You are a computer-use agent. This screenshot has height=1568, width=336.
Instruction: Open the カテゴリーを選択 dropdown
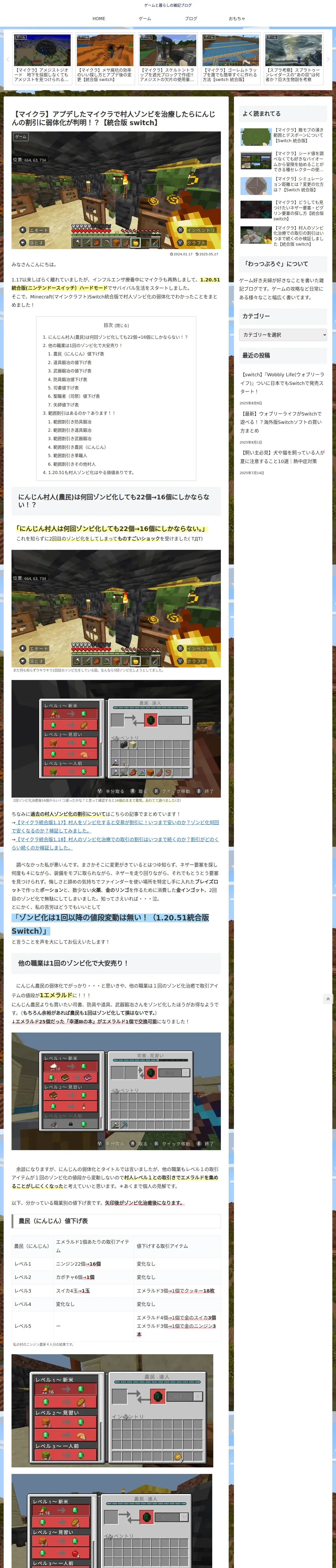[x=283, y=335]
